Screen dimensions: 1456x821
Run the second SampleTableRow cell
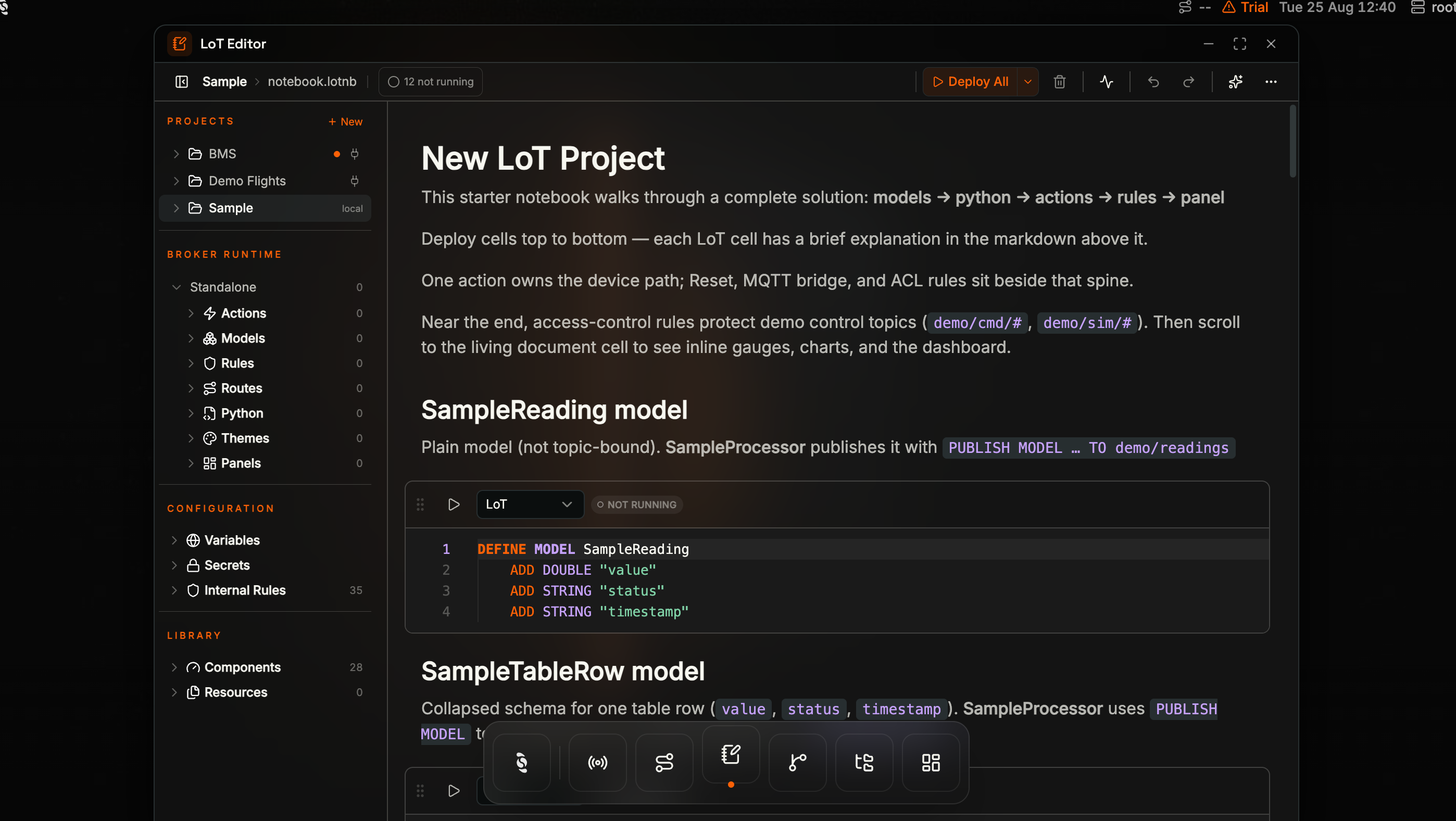tap(454, 791)
